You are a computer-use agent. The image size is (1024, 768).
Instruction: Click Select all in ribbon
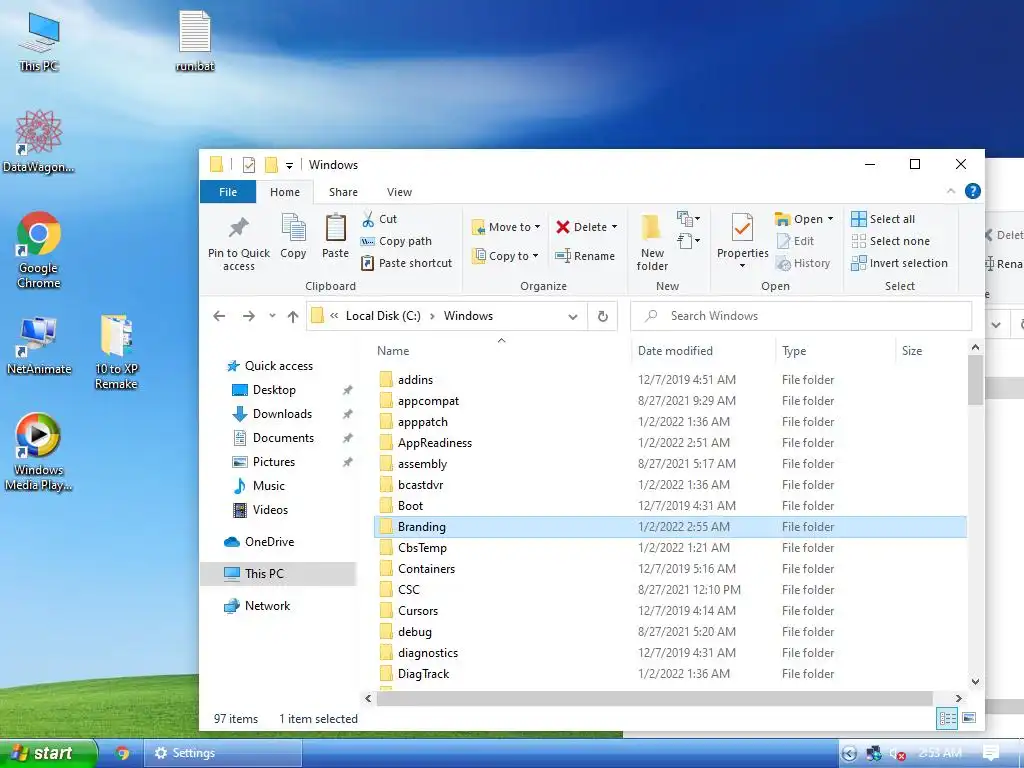(883, 219)
